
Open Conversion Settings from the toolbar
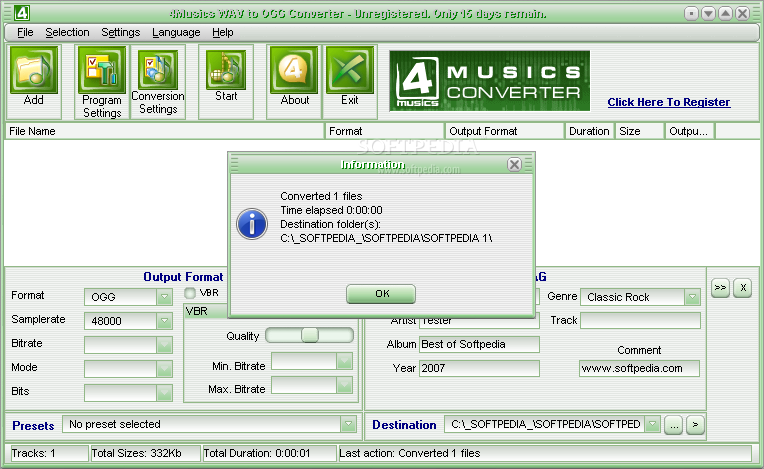(158, 70)
